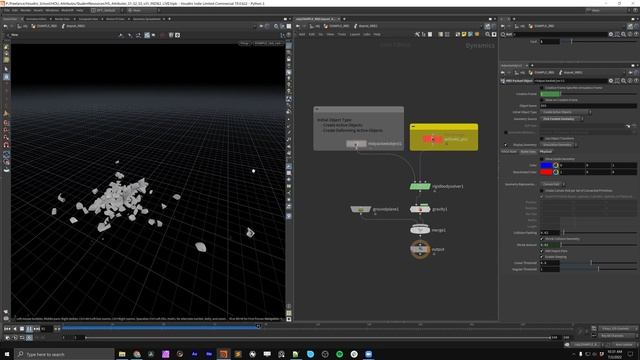640x360 pixels.
Task: Open Initial Object Type dropdown
Action: point(566,112)
